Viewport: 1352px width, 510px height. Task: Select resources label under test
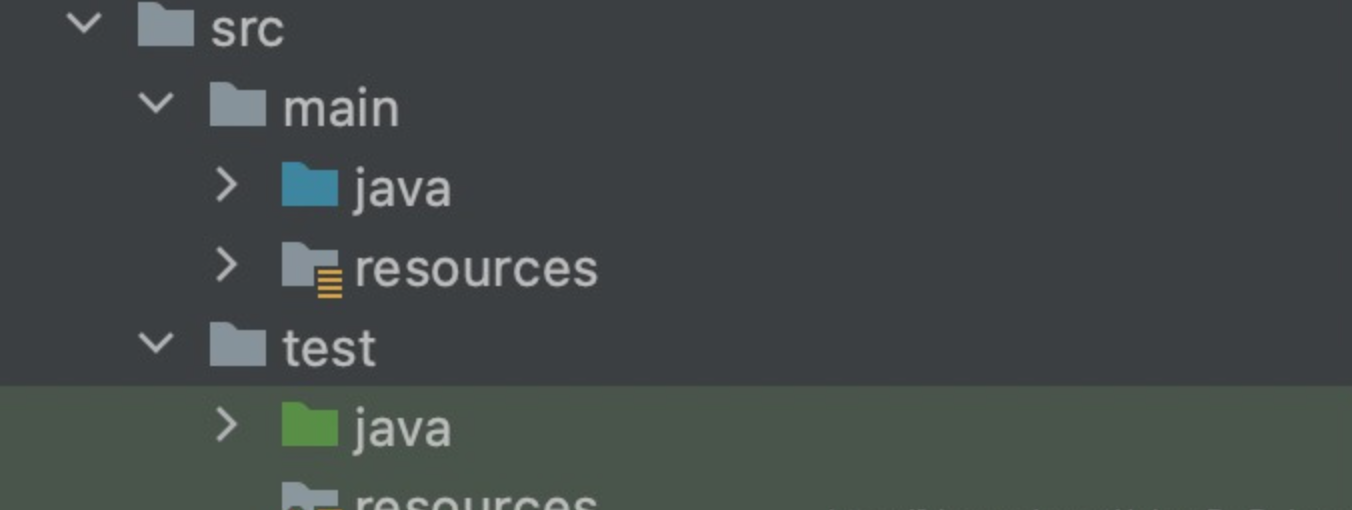(476, 499)
